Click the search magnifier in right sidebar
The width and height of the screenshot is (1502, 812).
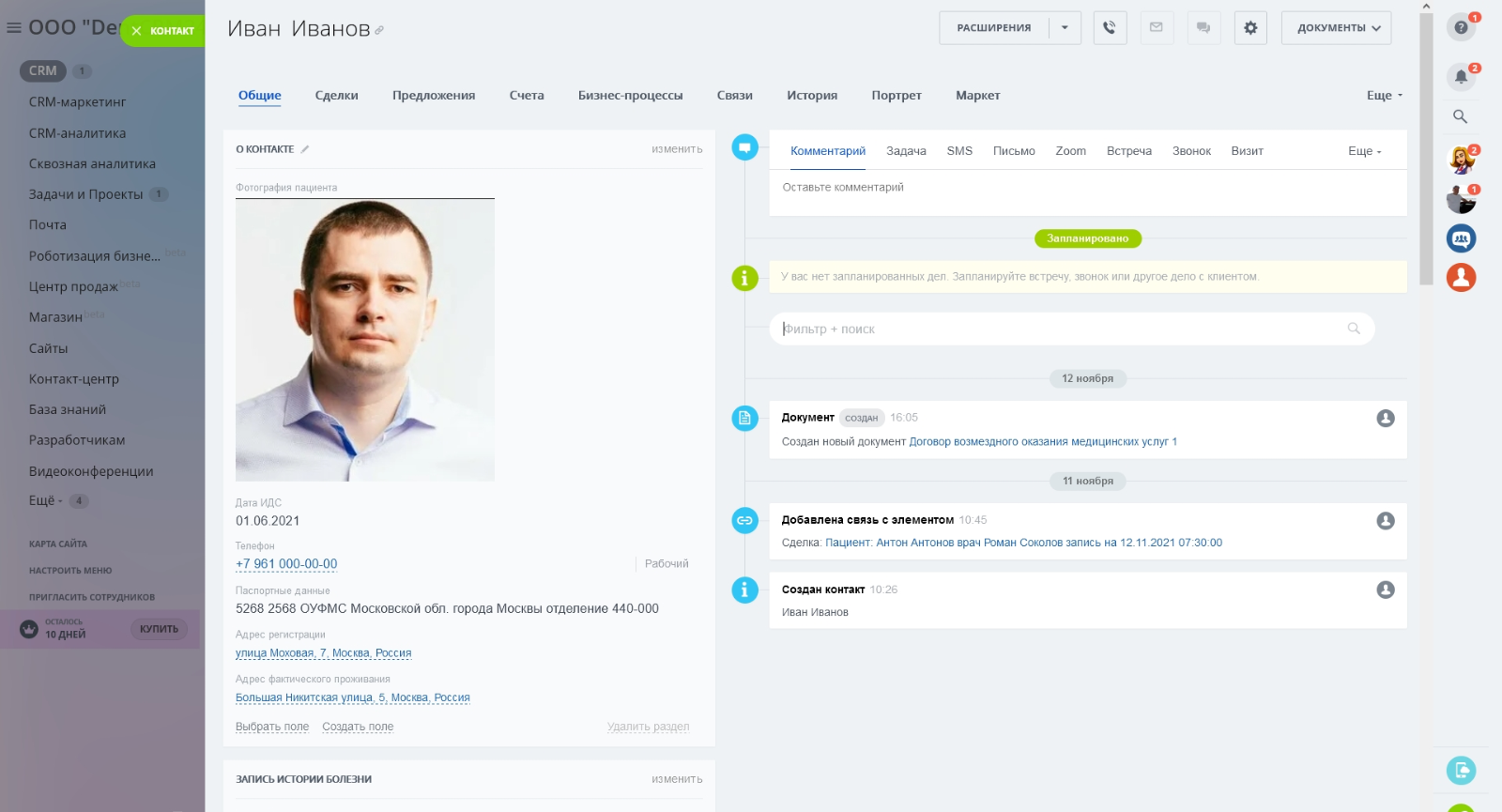click(1460, 116)
